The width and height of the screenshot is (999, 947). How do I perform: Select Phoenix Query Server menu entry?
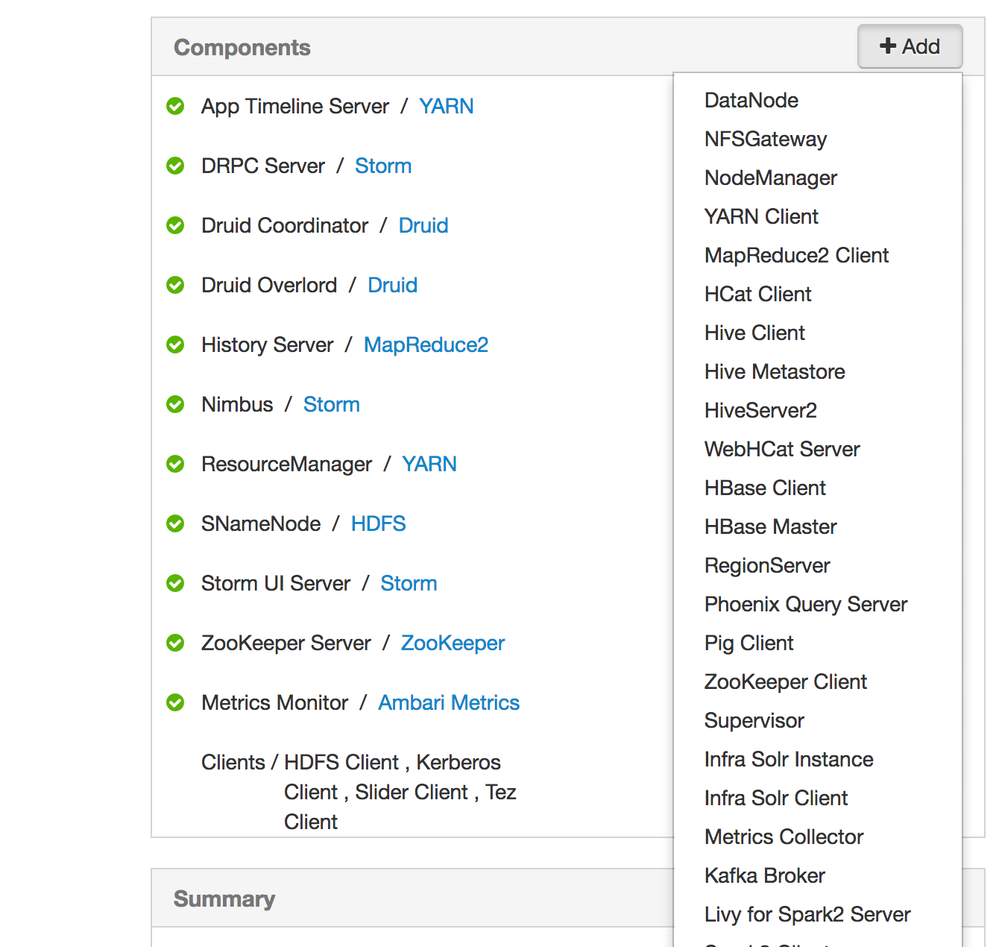tap(805, 605)
